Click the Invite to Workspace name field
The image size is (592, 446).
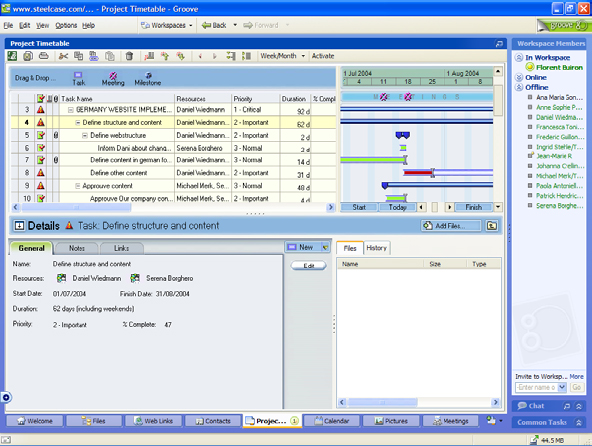click(536, 387)
